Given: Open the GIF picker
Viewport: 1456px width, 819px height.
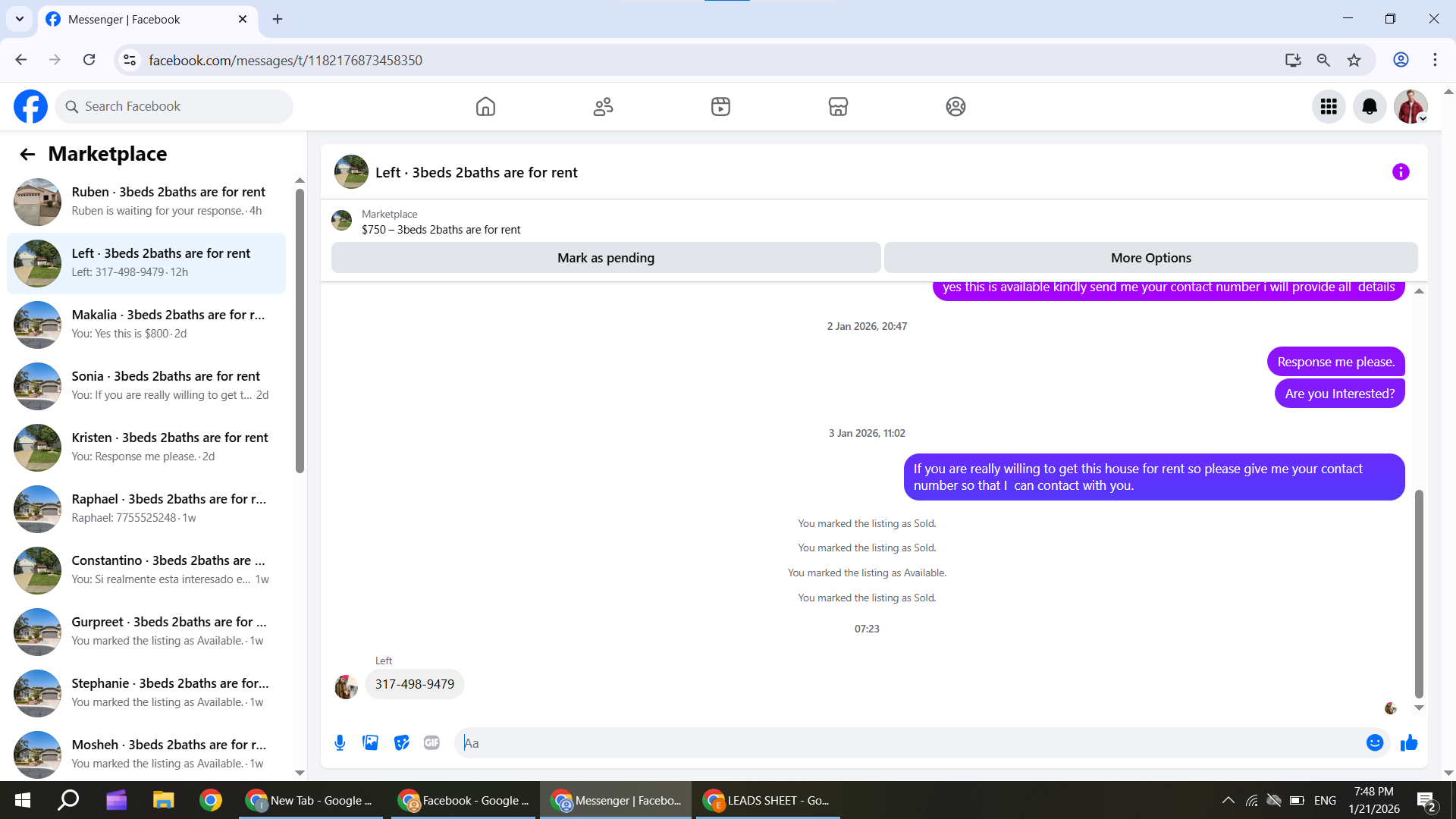Looking at the screenshot, I should [431, 743].
